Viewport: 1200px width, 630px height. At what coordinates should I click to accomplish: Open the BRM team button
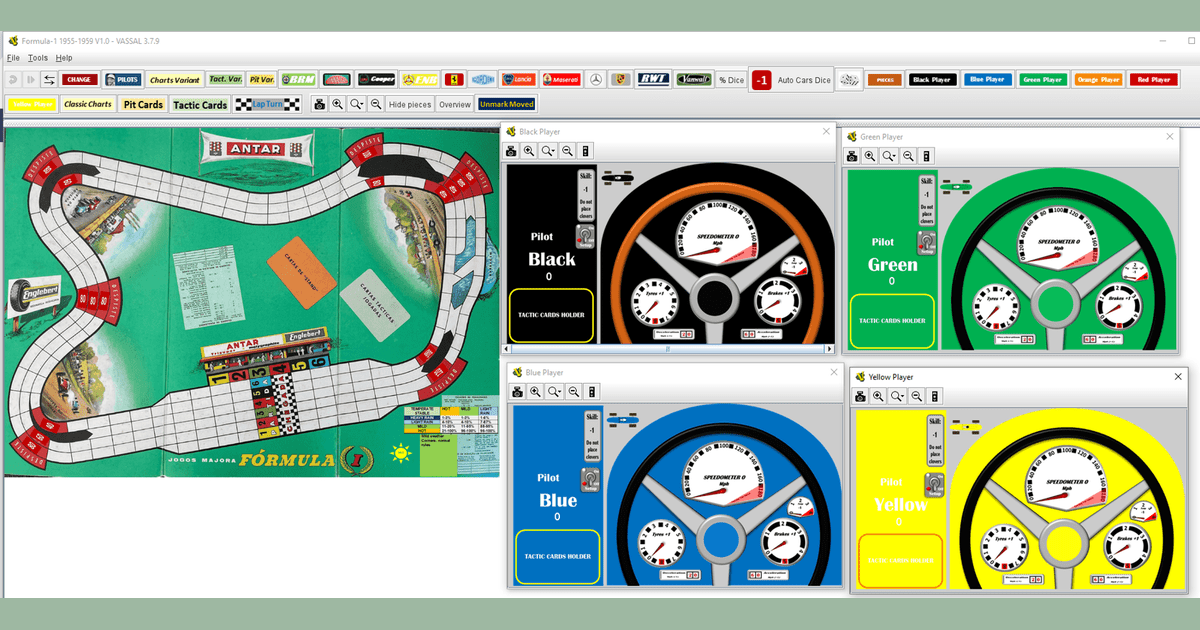pyautogui.click(x=296, y=79)
